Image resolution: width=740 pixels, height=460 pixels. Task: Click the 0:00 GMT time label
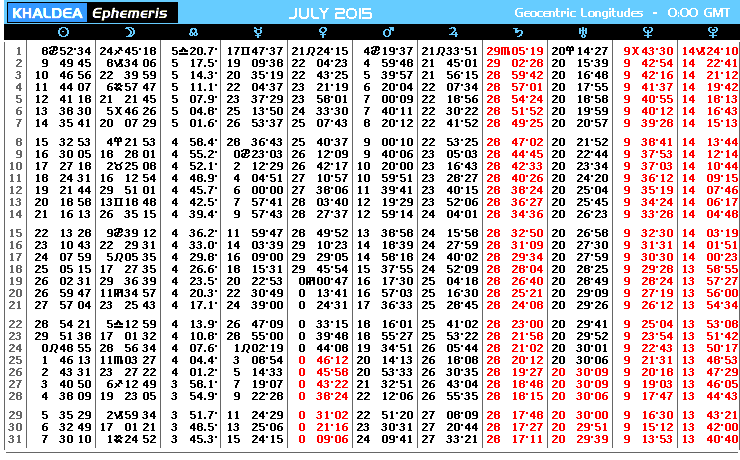[700, 13]
